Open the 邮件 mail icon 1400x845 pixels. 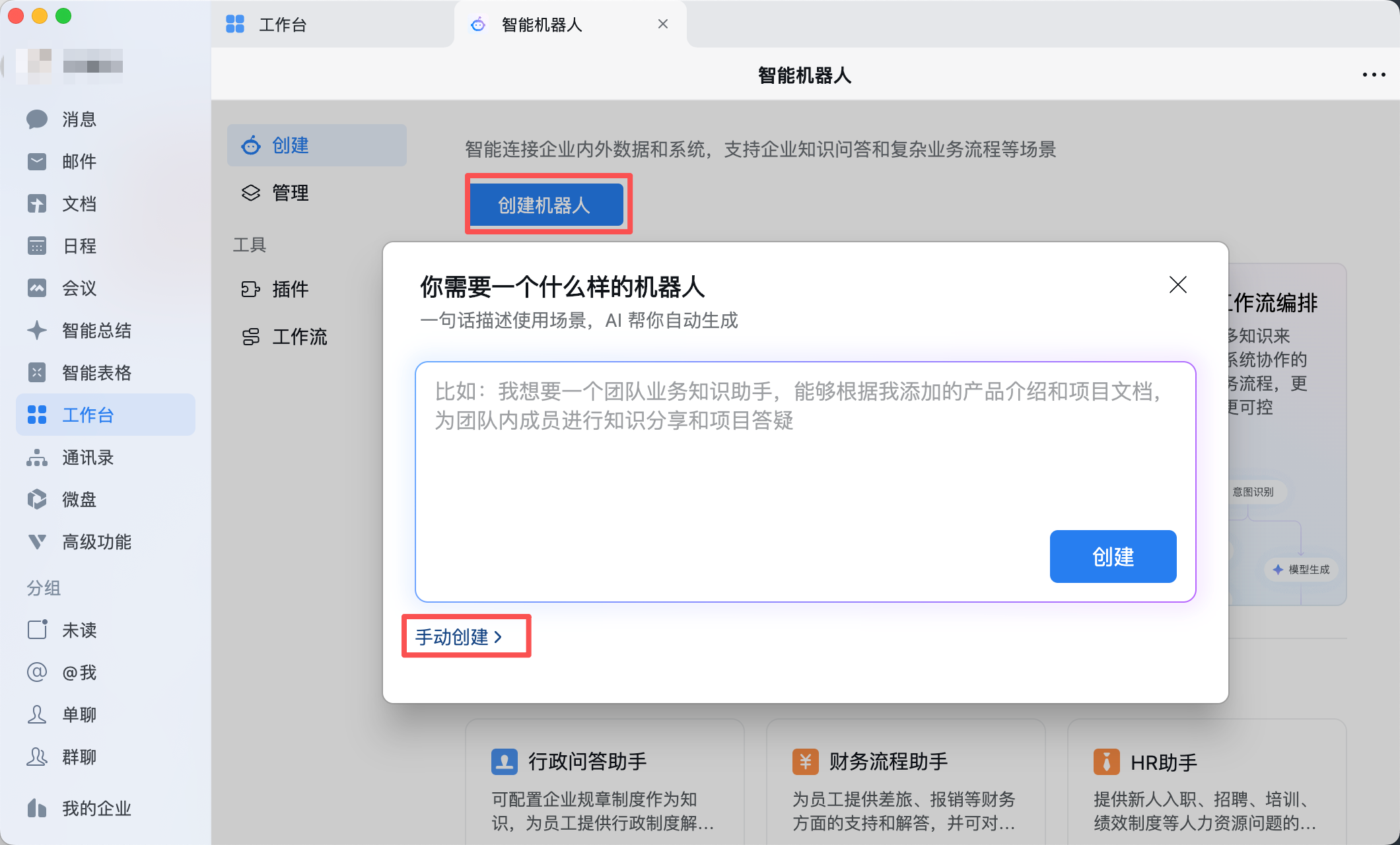click(x=37, y=162)
